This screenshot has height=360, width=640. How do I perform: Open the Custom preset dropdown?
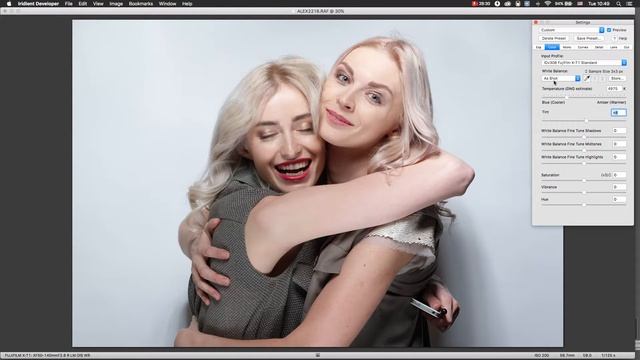(x=572, y=30)
